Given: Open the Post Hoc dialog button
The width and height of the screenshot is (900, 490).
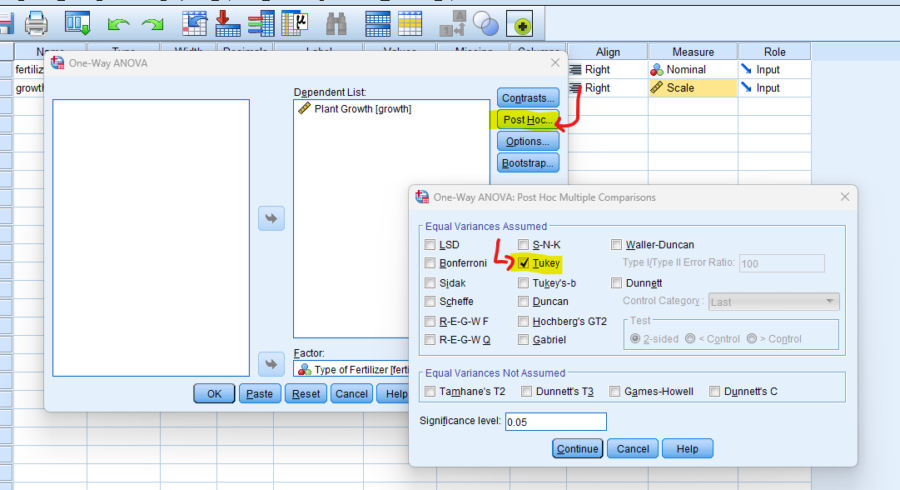Looking at the screenshot, I should [527, 120].
